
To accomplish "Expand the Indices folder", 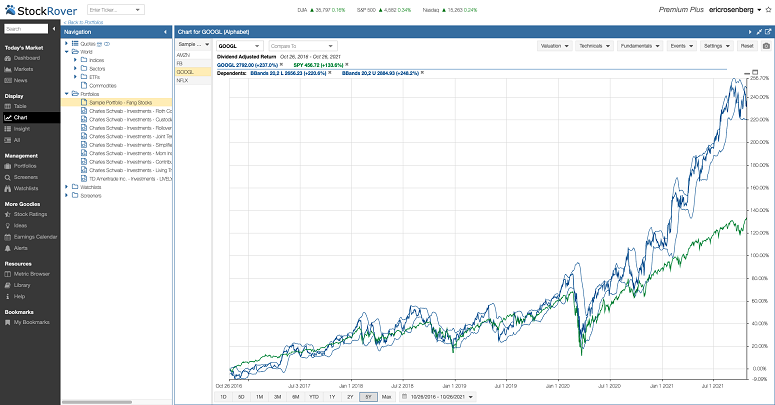I will point(75,60).
